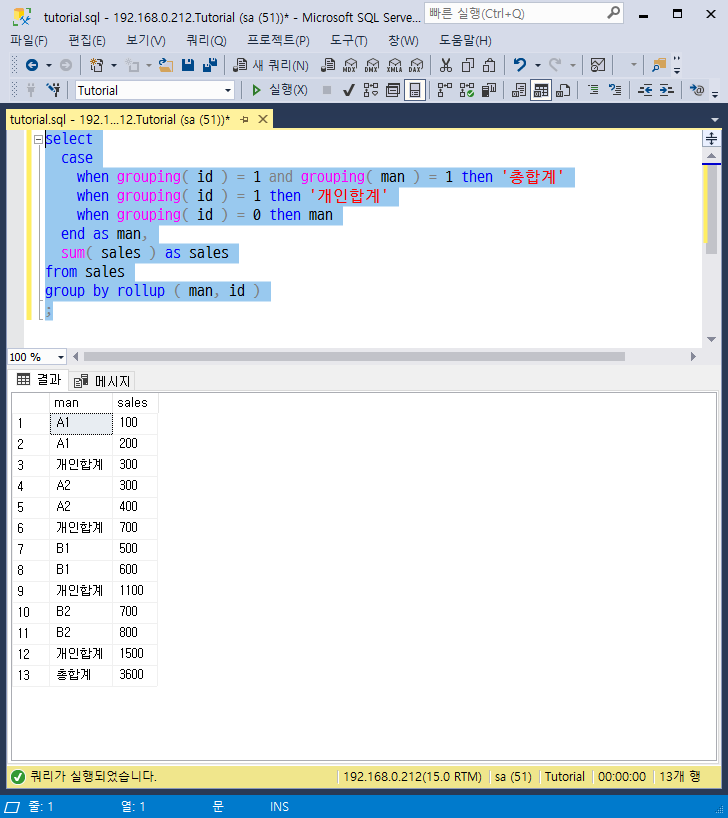
Task: Click the editor horizontal scrollbar thumb
Action: 354,357
